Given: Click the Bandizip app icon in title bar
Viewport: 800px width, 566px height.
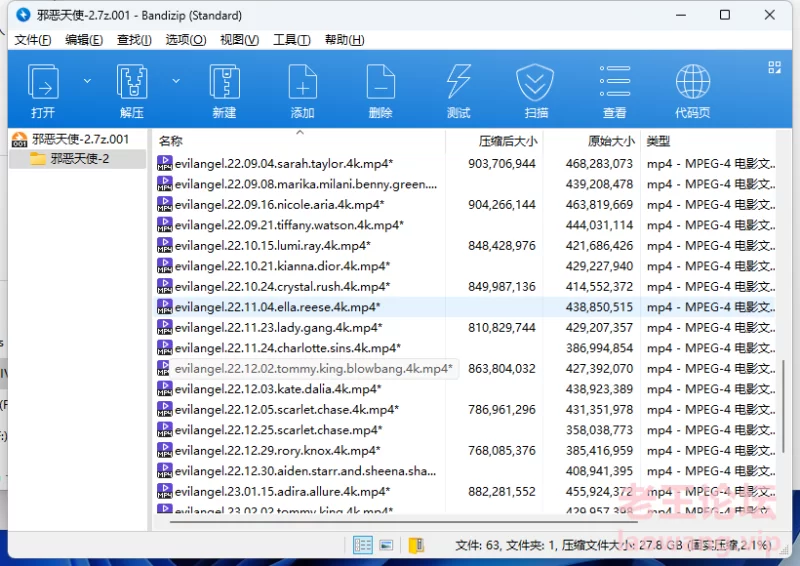Looking at the screenshot, I should (x=23, y=15).
